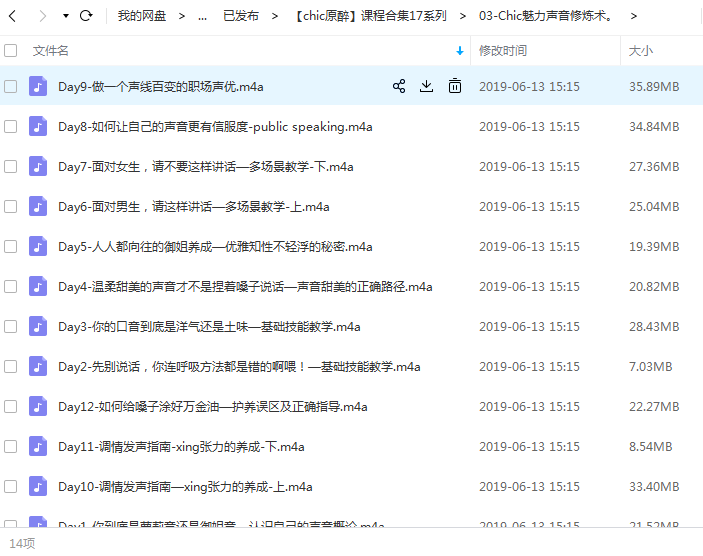Click the blue sort arrow in the filename column
Image resolution: width=703 pixels, height=556 pixels.
pyautogui.click(x=460, y=50)
